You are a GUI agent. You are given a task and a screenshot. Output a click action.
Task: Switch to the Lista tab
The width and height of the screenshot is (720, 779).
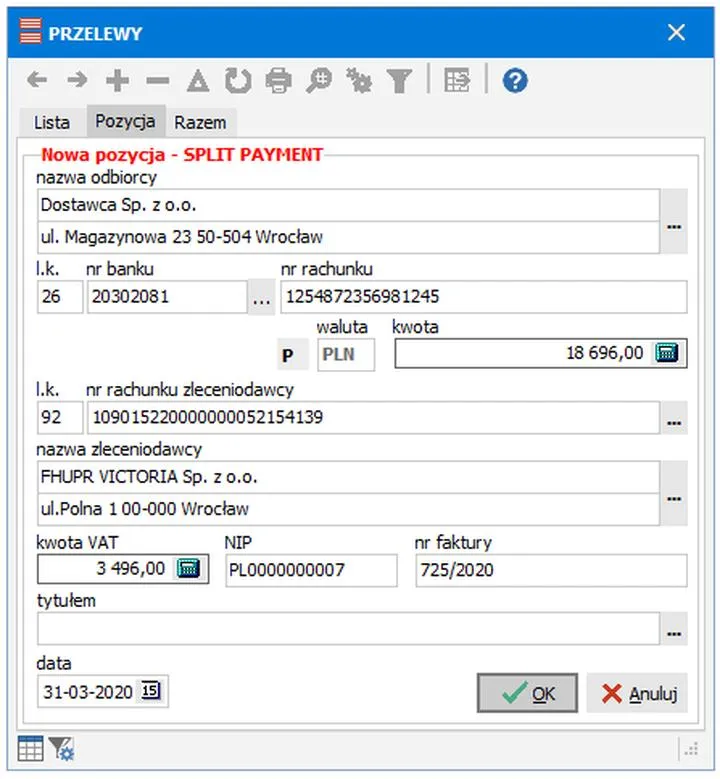52,123
